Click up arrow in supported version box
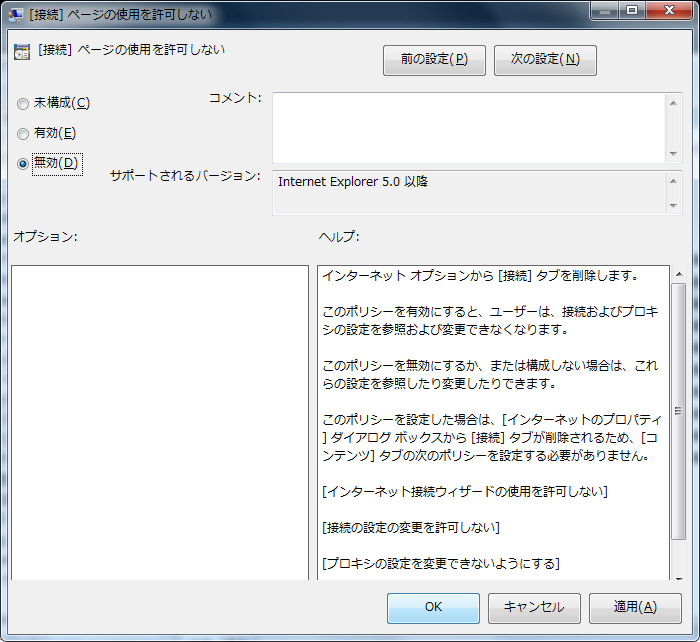The height and width of the screenshot is (642, 700). pos(673,179)
